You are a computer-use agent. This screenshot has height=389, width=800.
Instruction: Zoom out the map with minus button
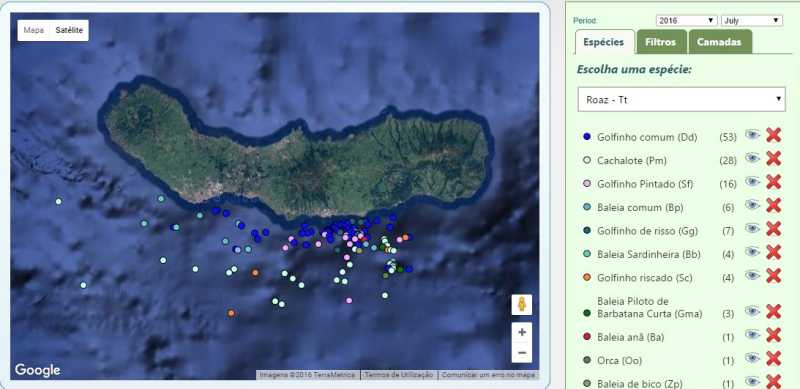pos(521,352)
